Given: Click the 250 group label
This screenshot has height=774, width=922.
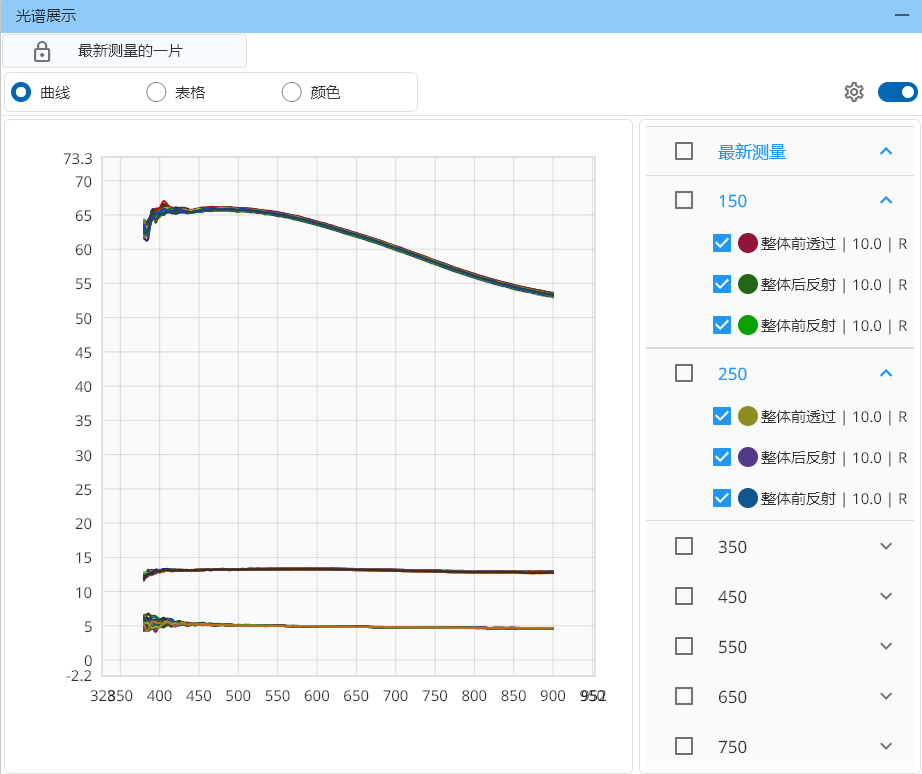Looking at the screenshot, I should 732,373.
